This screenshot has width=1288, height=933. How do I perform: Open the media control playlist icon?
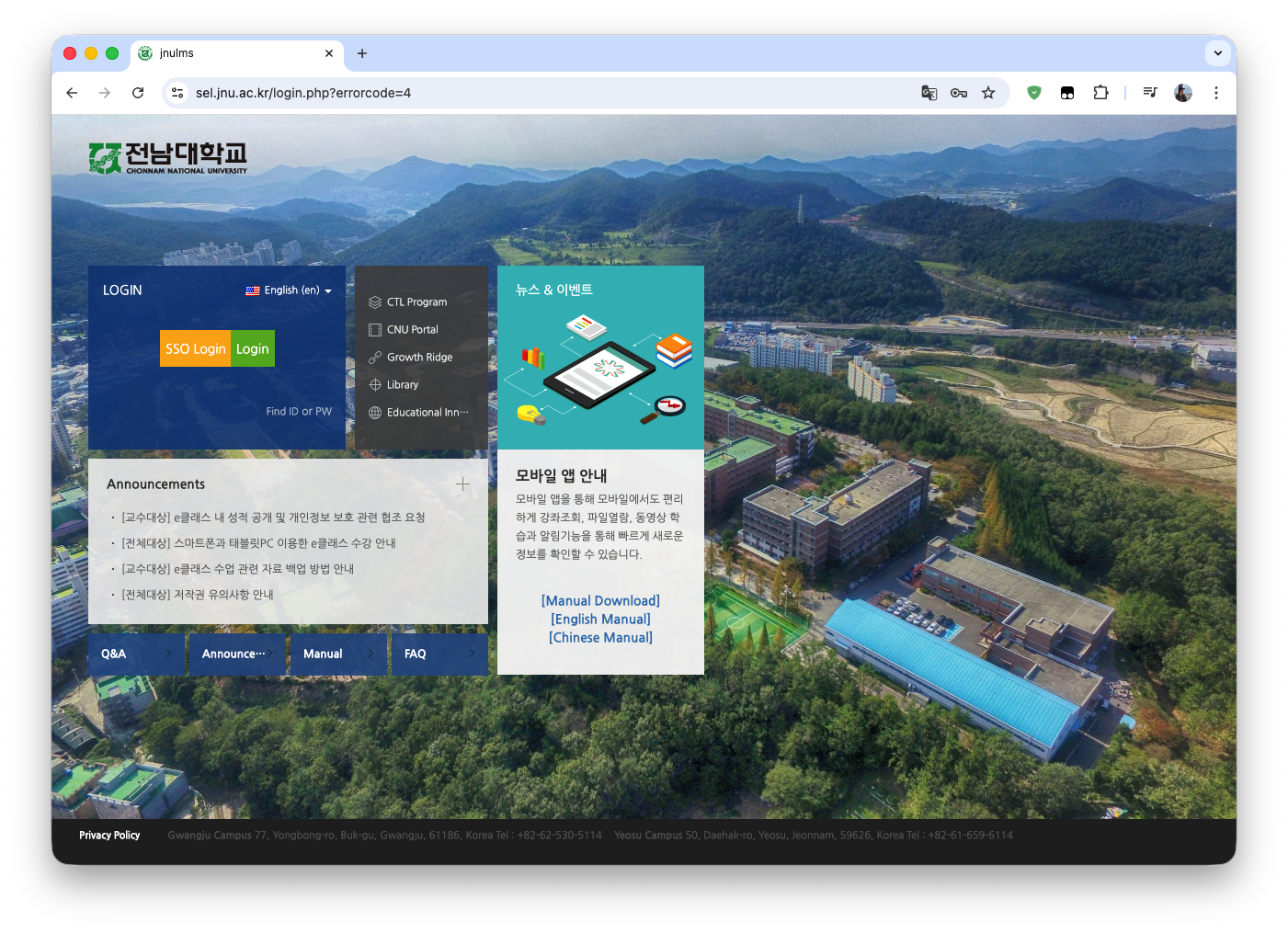(1149, 93)
